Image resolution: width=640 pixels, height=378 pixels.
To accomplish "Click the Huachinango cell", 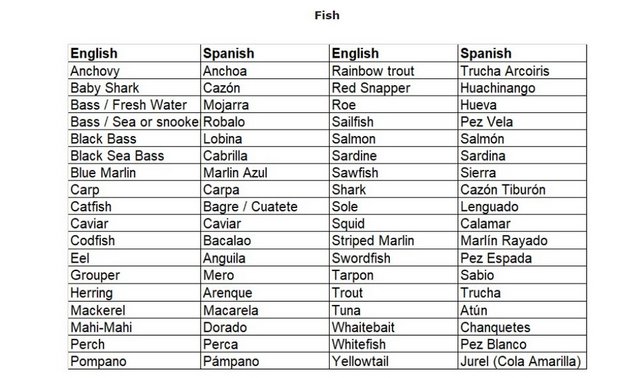I will click(x=522, y=88).
